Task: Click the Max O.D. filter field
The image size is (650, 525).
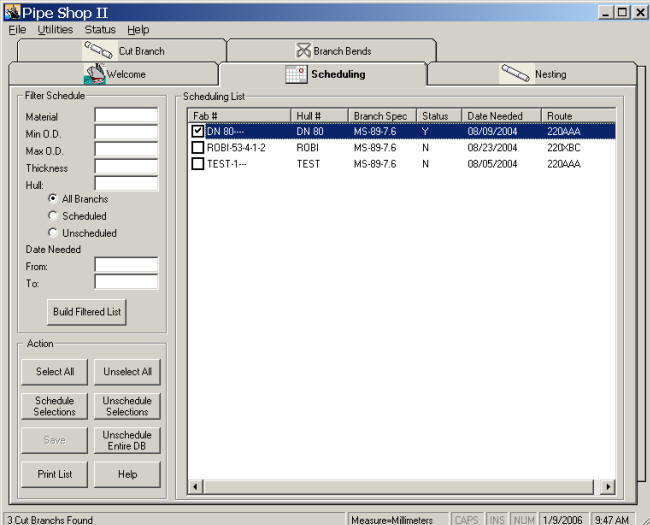Action: [x=126, y=150]
